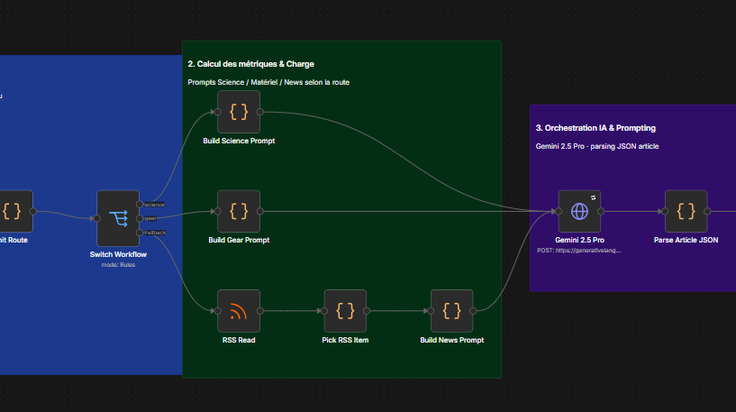Select the Build News Prompt code node
The height and width of the screenshot is (412, 736).
pyautogui.click(x=452, y=311)
